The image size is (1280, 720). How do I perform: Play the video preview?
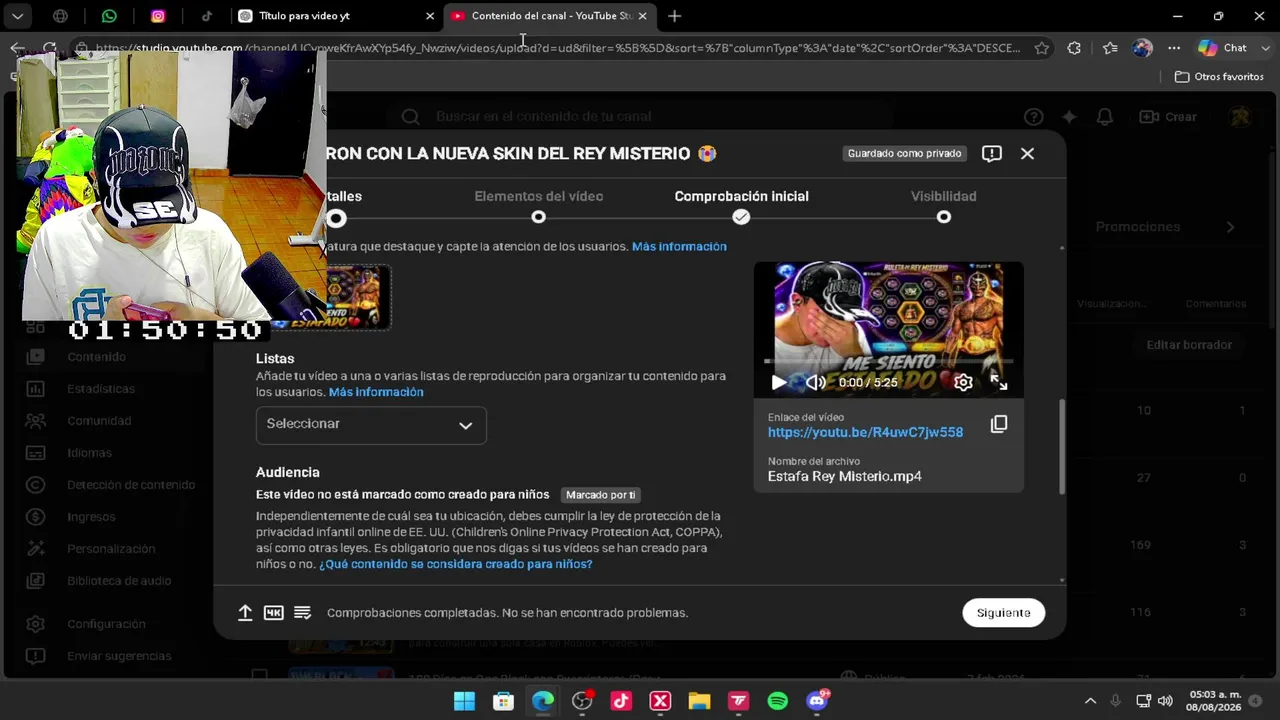(x=779, y=382)
